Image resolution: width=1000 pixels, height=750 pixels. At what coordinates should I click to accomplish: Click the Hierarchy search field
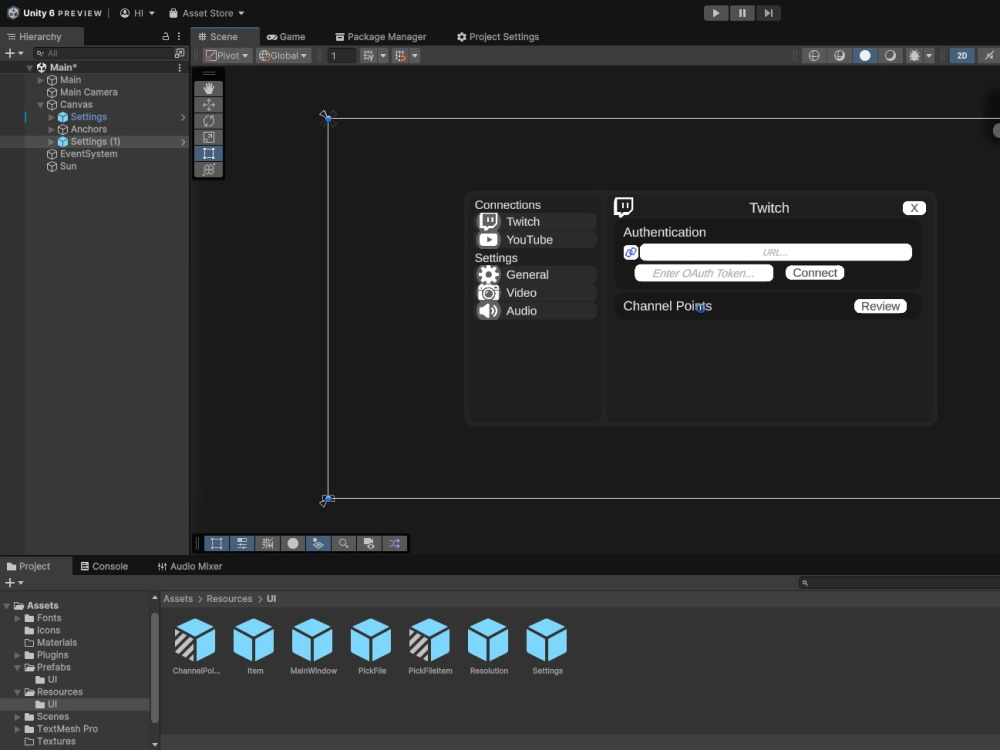point(104,53)
